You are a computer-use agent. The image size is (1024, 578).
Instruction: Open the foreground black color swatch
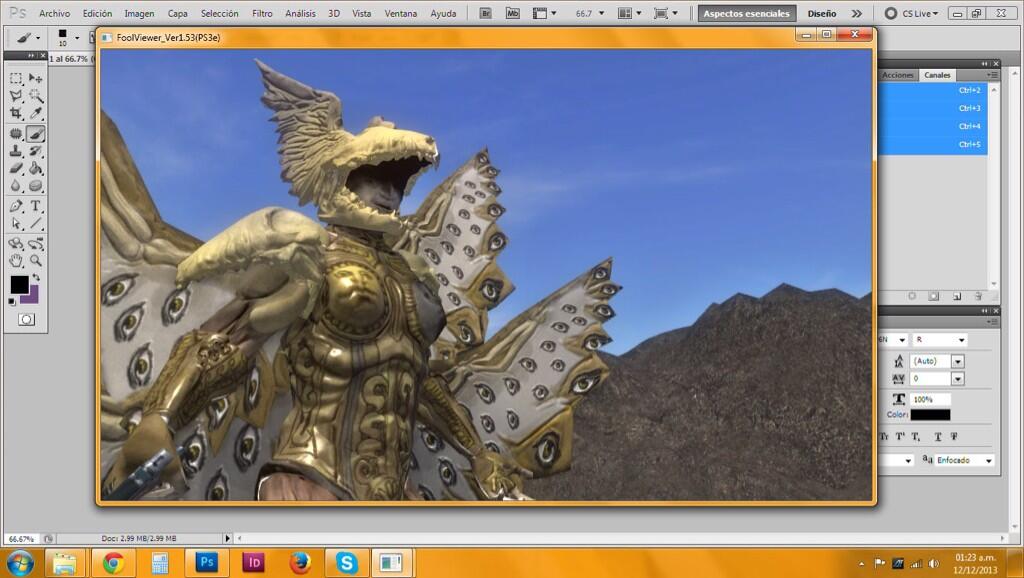click(19, 284)
